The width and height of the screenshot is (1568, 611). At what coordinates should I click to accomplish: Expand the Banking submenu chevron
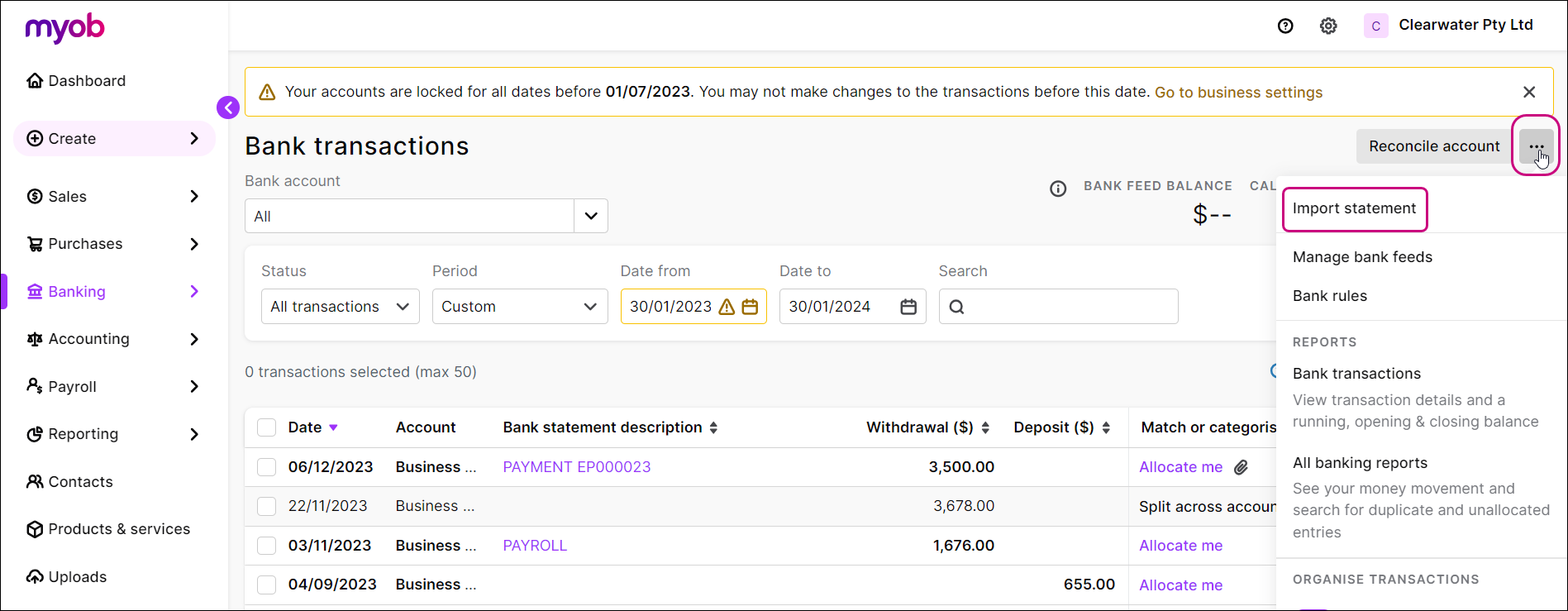tap(194, 291)
